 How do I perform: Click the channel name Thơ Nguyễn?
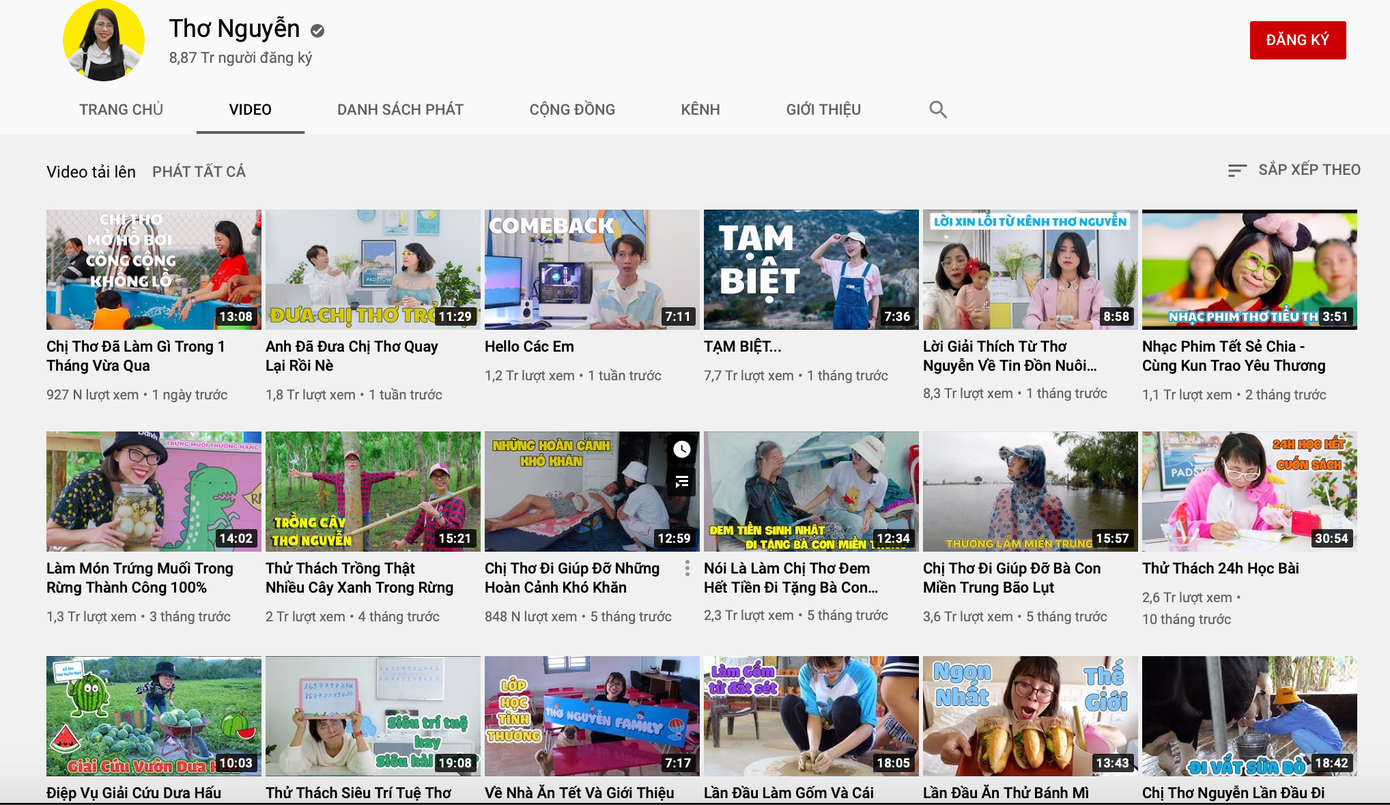click(x=236, y=29)
